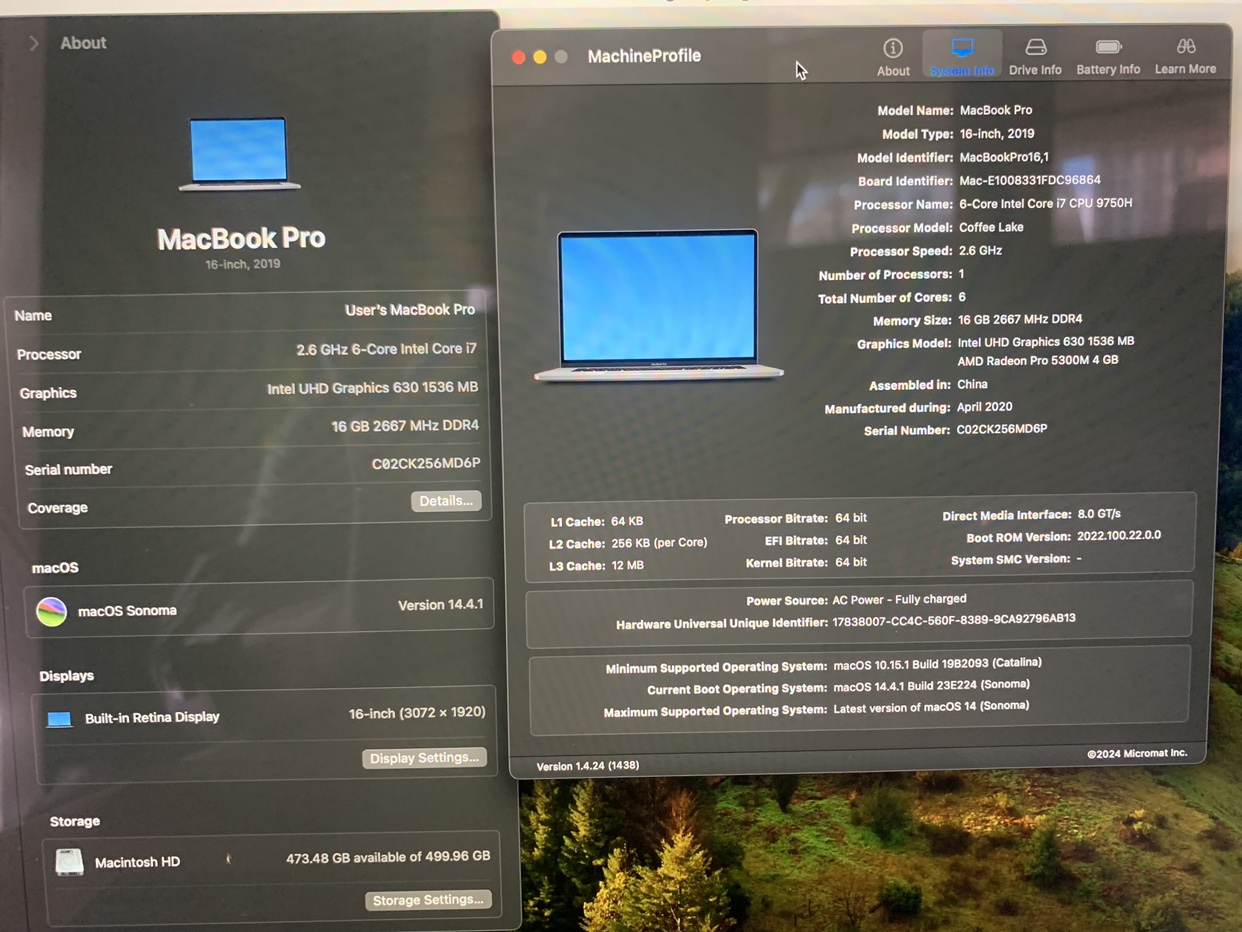Image resolution: width=1242 pixels, height=932 pixels.
Task: Click the Coffee Lake processor model value
Action: point(991,227)
